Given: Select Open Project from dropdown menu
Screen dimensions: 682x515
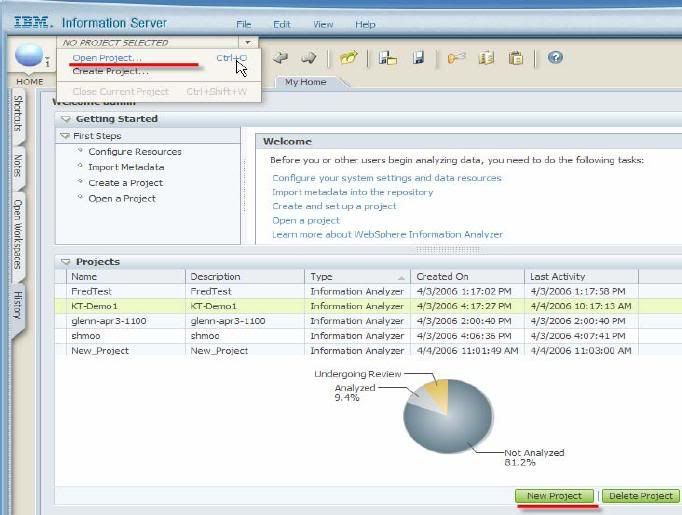Looking at the screenshot, I should [107, 58].
